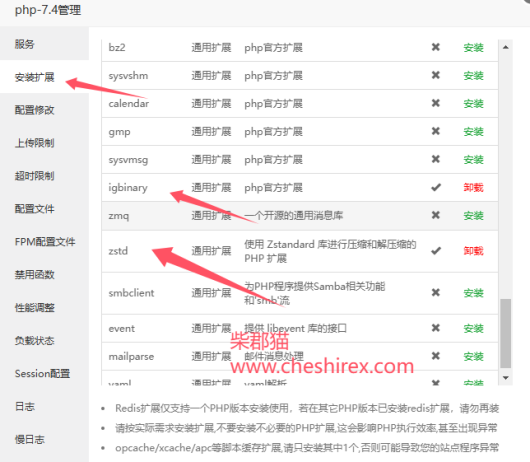
Task: Switch to 配置文件 tab
Action: (44, 209)
